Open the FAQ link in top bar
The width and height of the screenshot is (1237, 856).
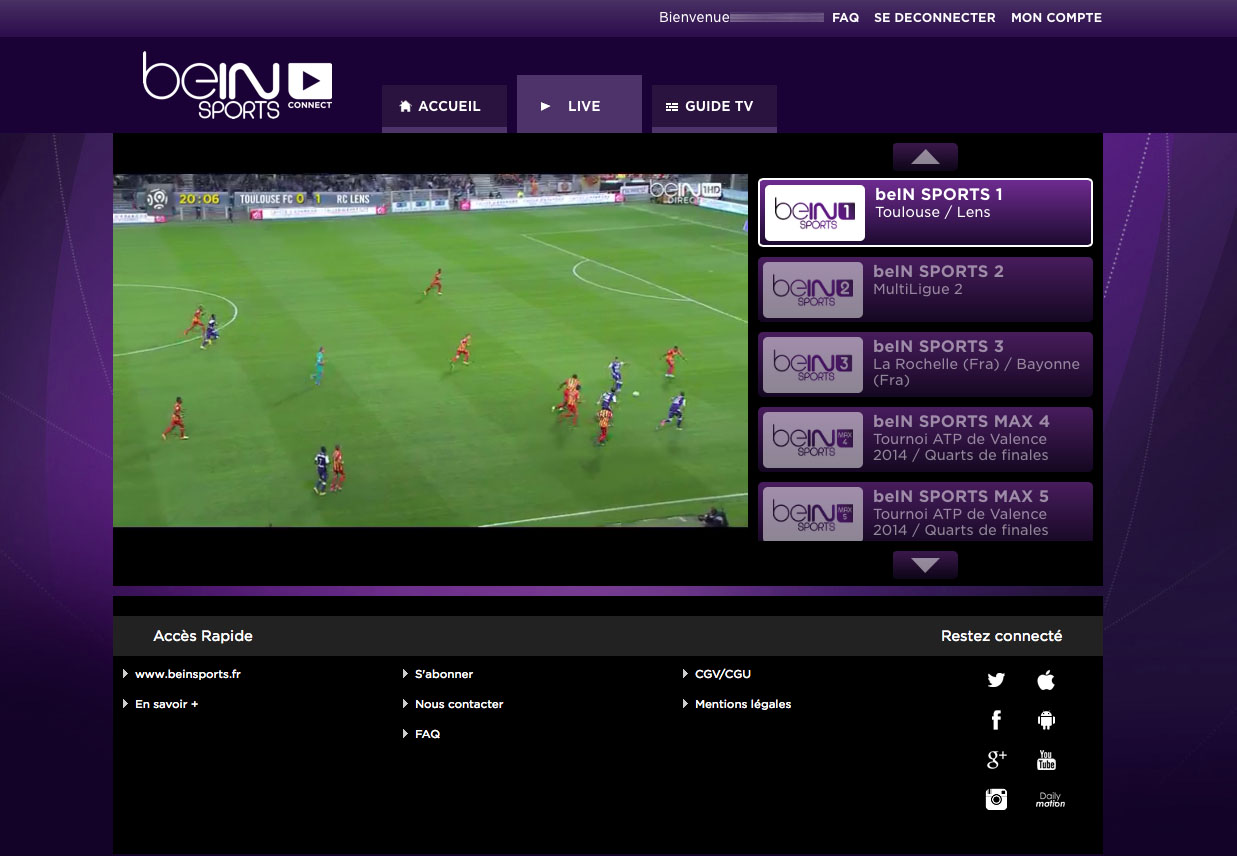[x=845, y=17]
